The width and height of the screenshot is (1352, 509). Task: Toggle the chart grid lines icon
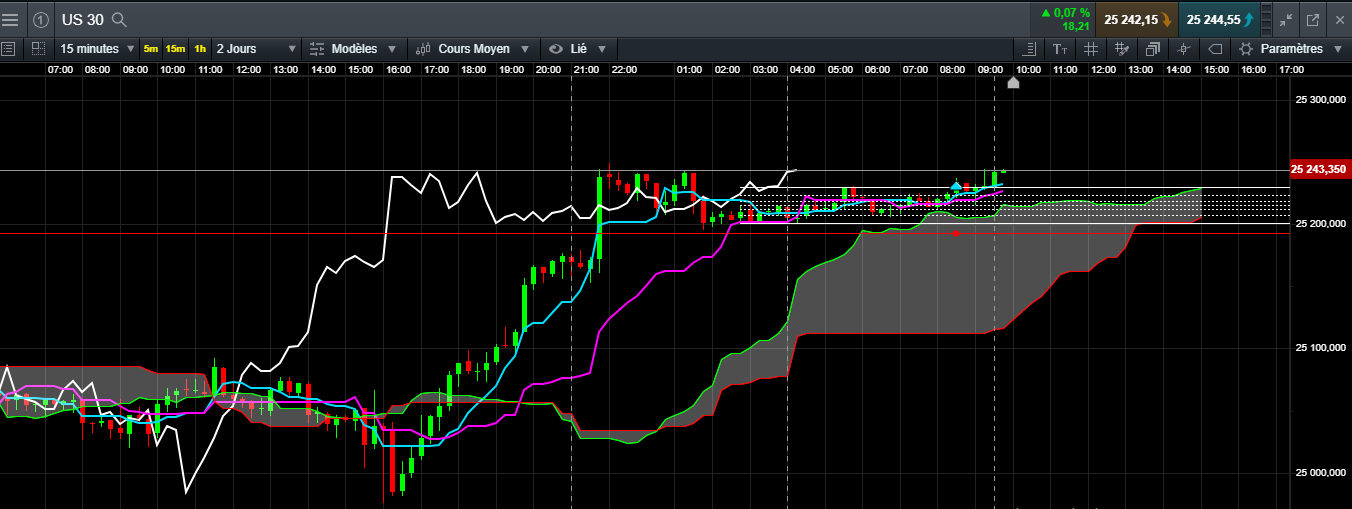pyautogui.click(x=1091, y=49)
